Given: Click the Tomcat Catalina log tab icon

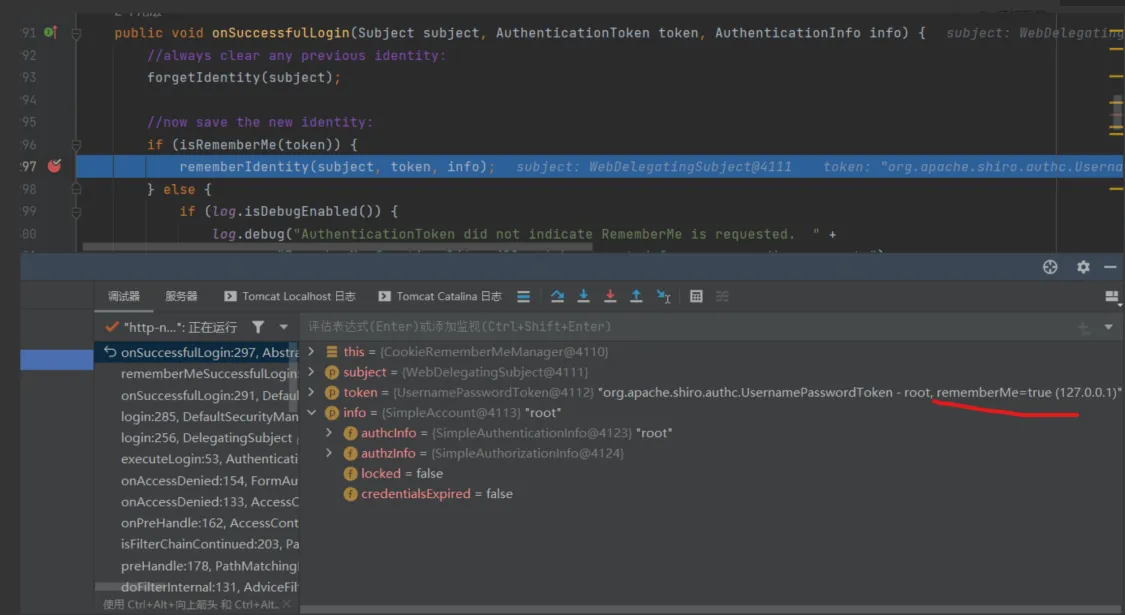Looking at the screenshot, I should pyautogui.click(x=385, y=296).
